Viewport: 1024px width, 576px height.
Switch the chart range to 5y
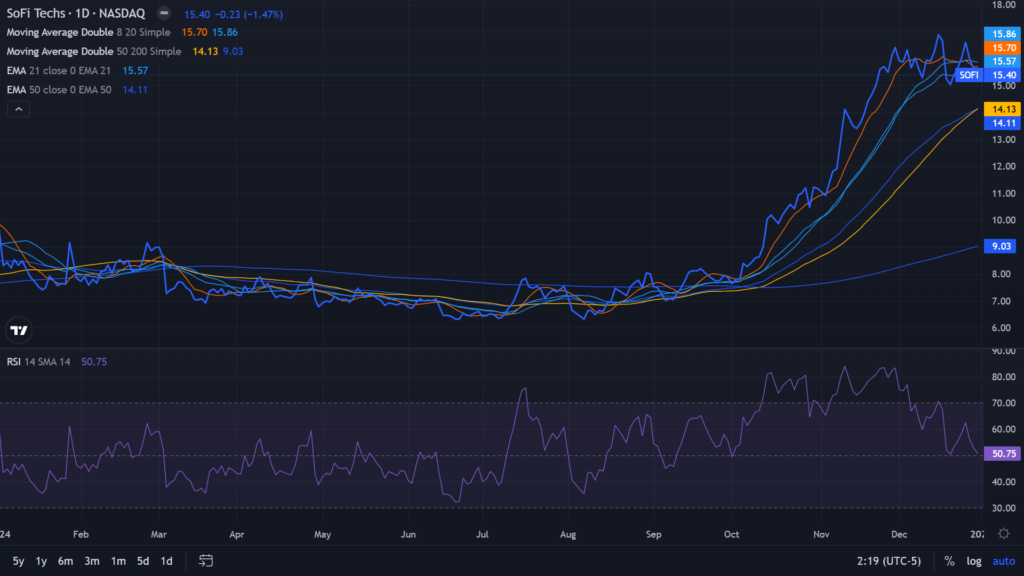point(18,561)
